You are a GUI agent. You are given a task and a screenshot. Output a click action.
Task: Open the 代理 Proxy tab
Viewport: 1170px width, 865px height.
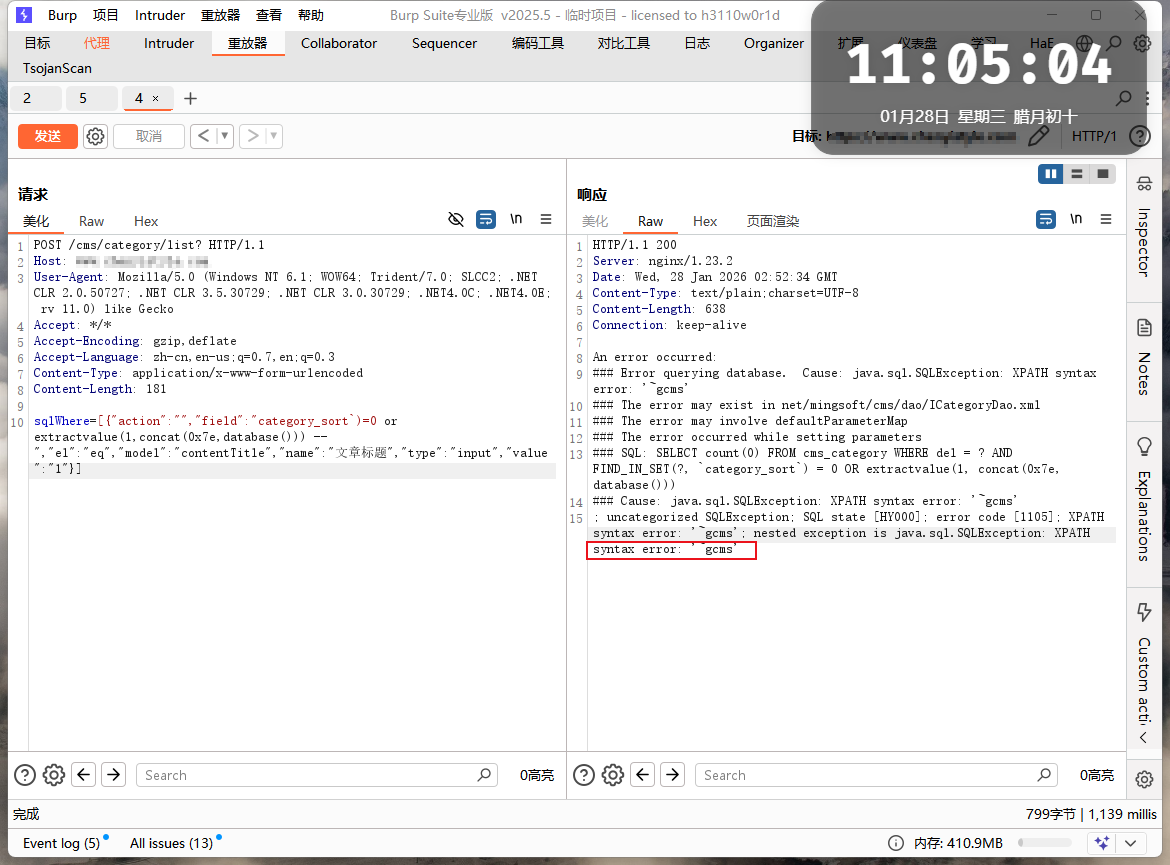point(96,43)
